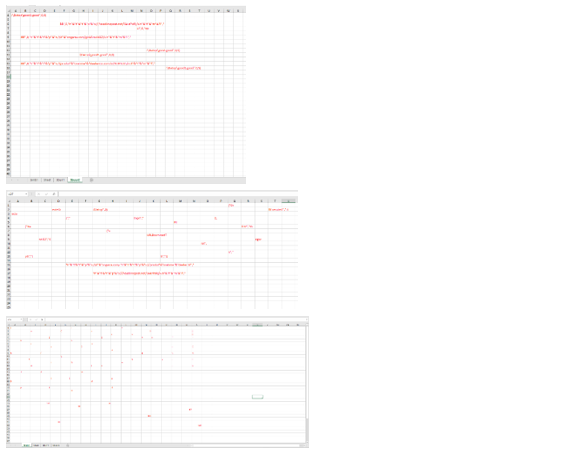Image resolution: width=578 pixels, height=459 pixels.
Task: Select column T header in top spreadsheet
Action: (x=199, y=11)
